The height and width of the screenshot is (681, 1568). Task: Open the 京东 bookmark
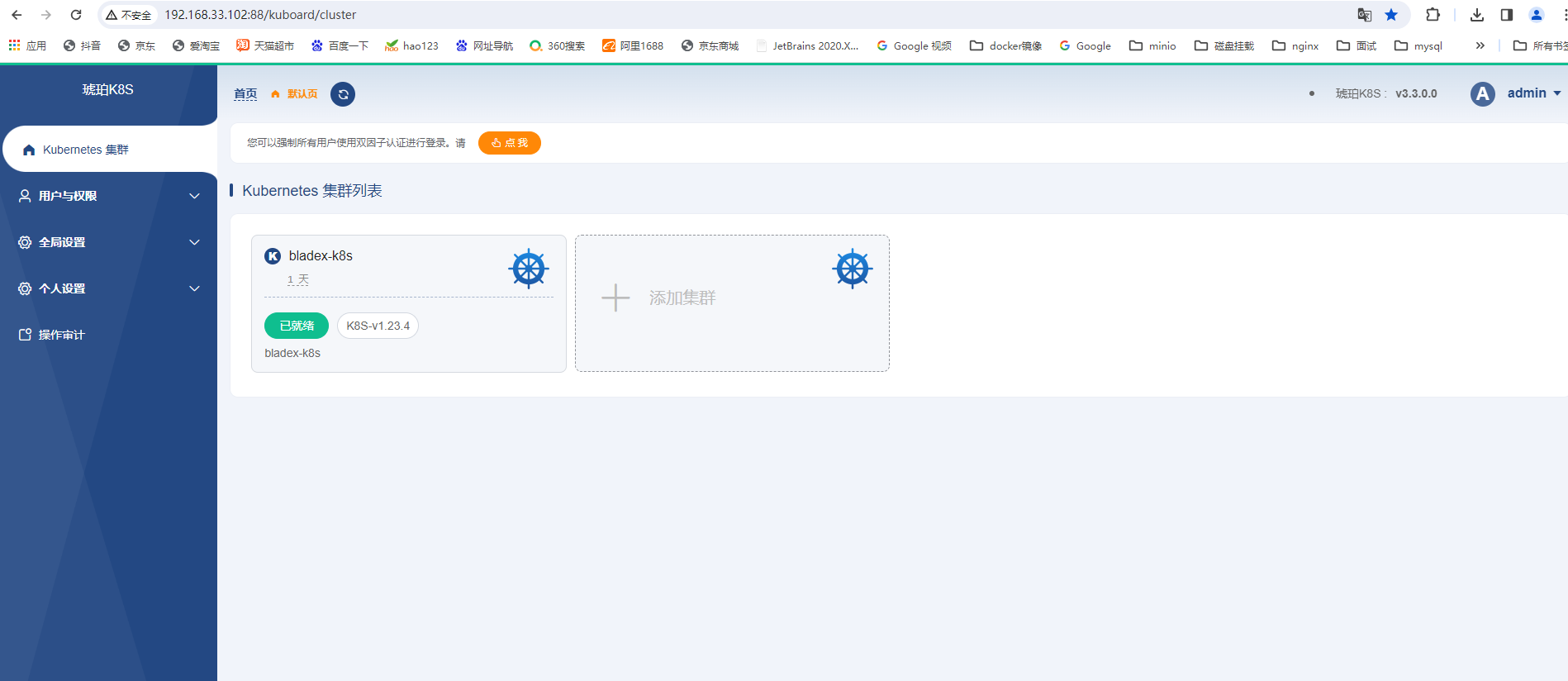click(x=136, y=45)
